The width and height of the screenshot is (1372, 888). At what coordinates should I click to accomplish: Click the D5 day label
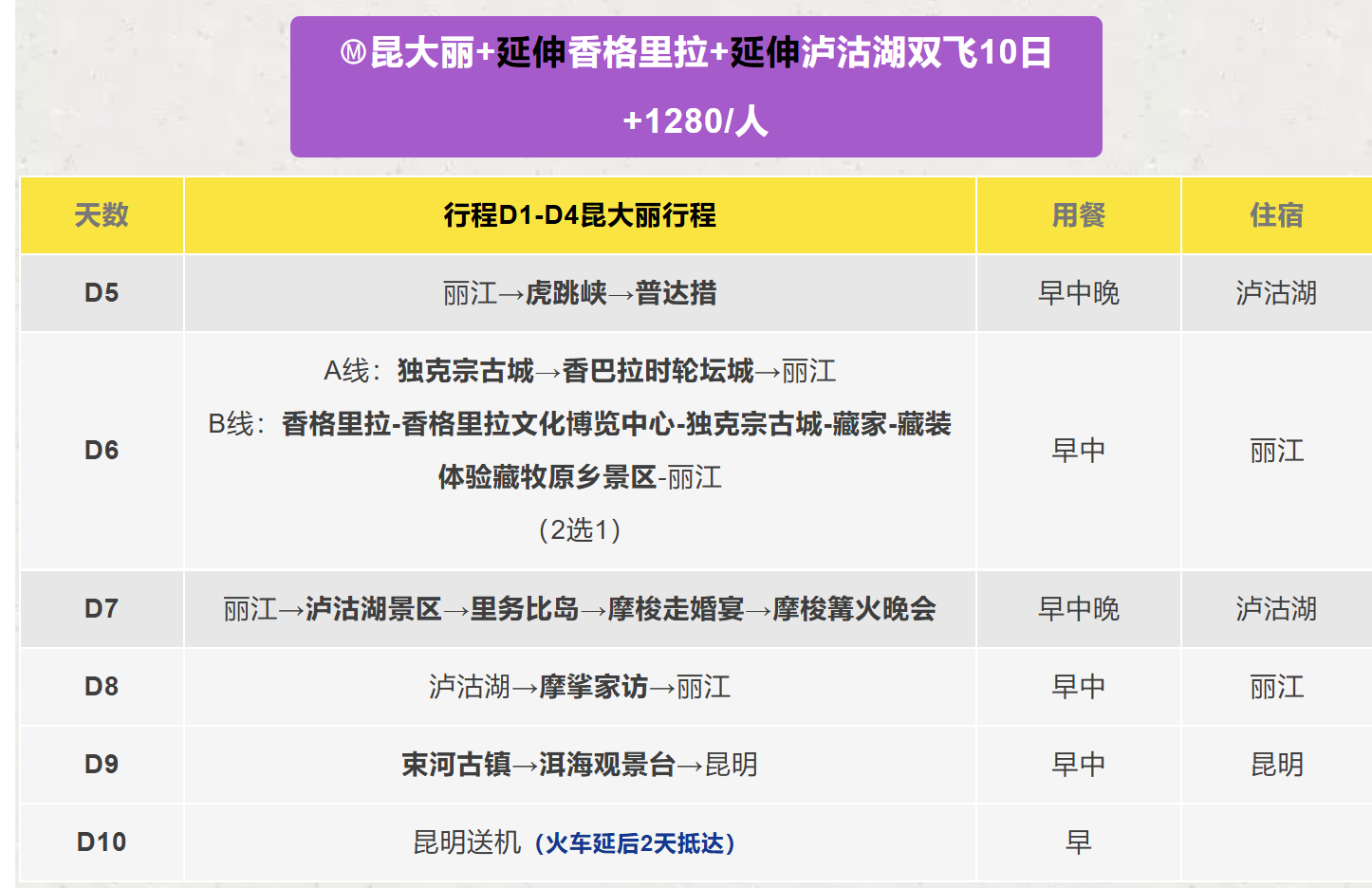click(x=102, y=292)
